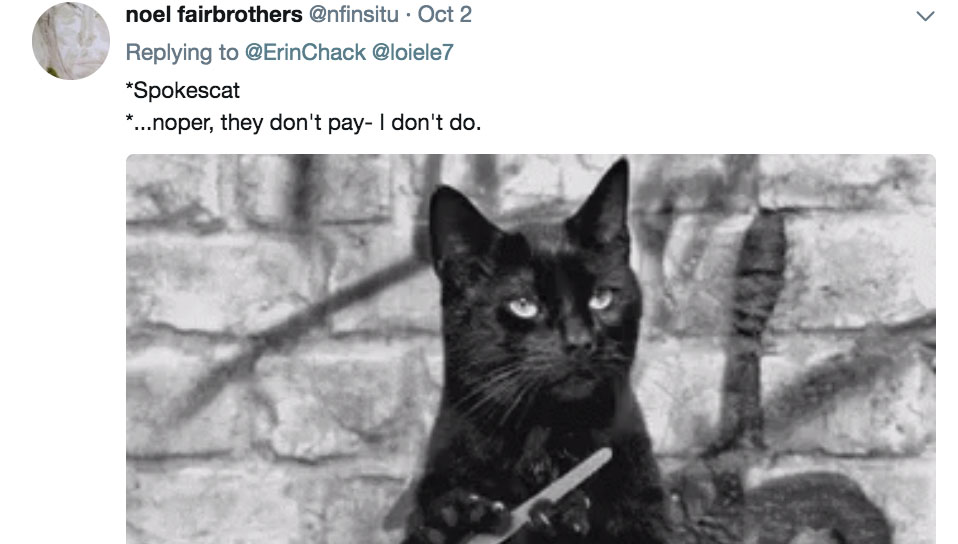
Task: Open the black cat GIF image
Action: pos(530,349)
